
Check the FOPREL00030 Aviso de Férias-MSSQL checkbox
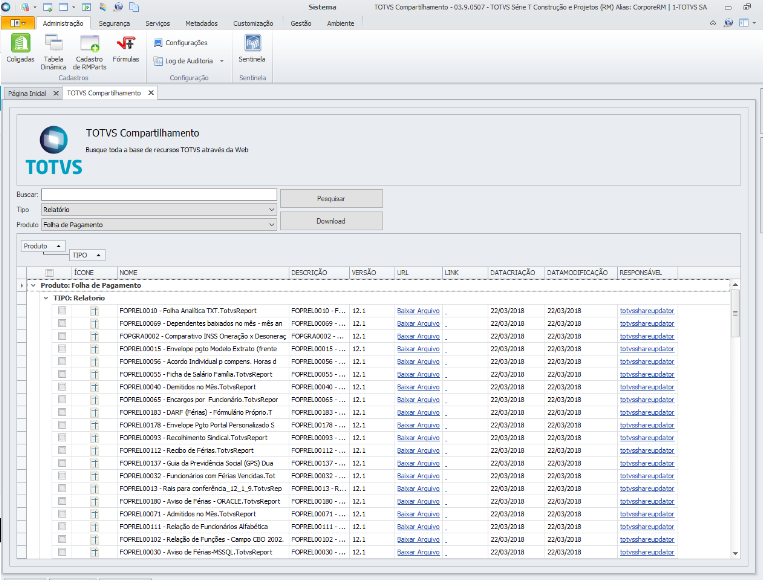[x=62, y=552]
